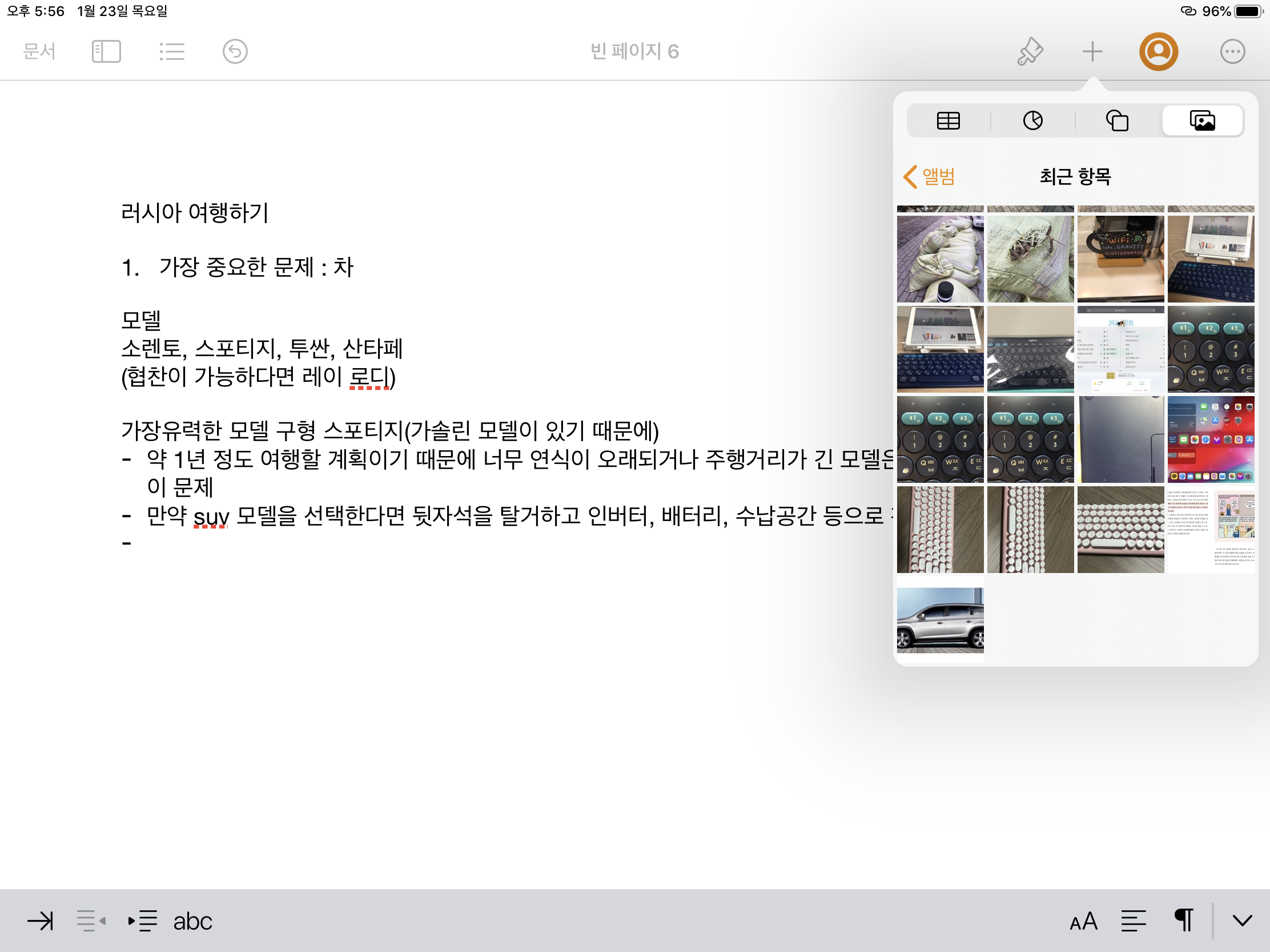Viewport: 1270px width, 952px height.
Task: Insert a tab with the tab arrow key
Action: click(x=40, y=921)
